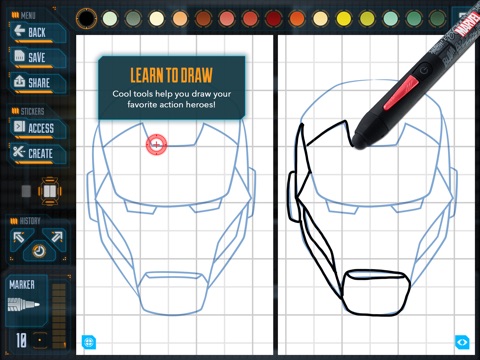Screen dimensions: 480x360
Task: Open the Menu header in sidebar
Action: pos(24,15)
